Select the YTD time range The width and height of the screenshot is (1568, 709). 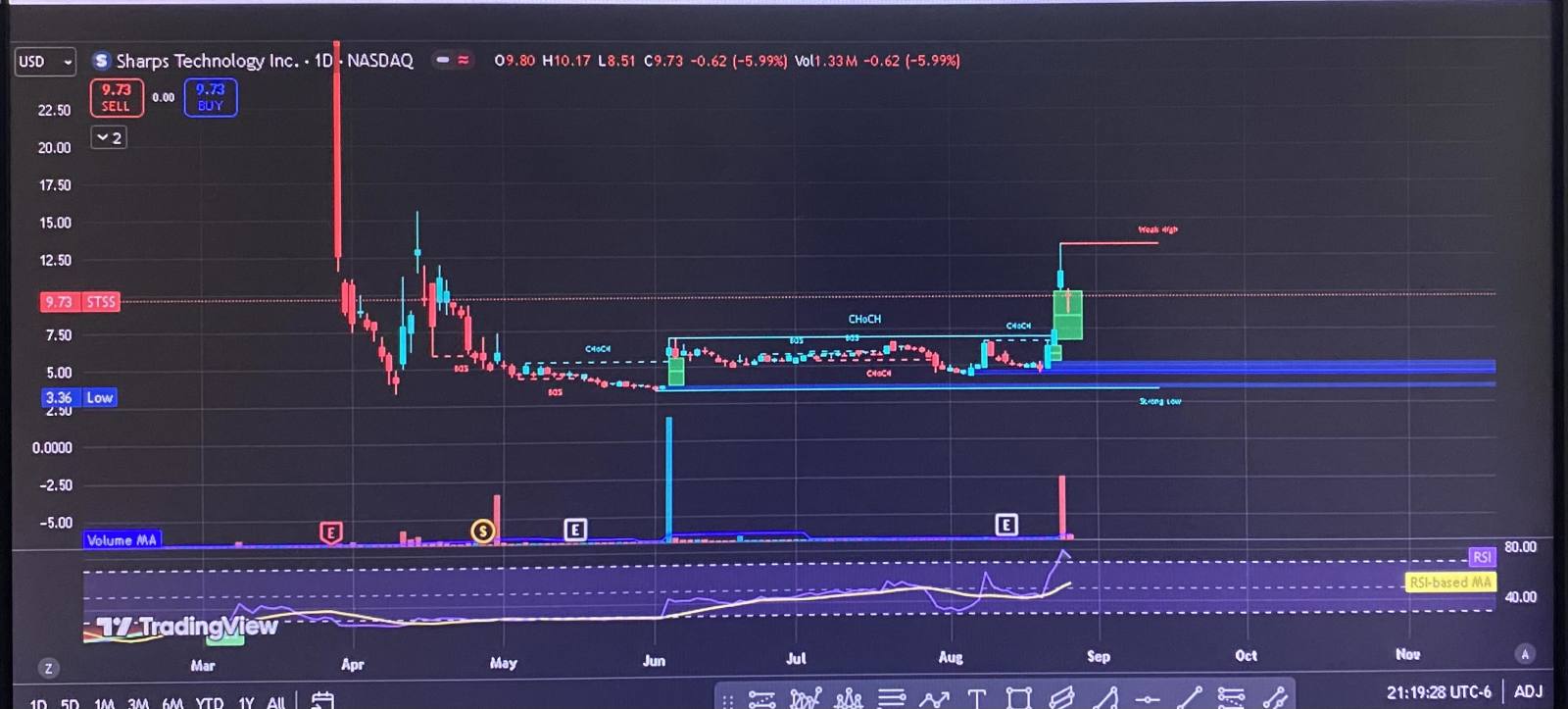(x=210, y=703)
